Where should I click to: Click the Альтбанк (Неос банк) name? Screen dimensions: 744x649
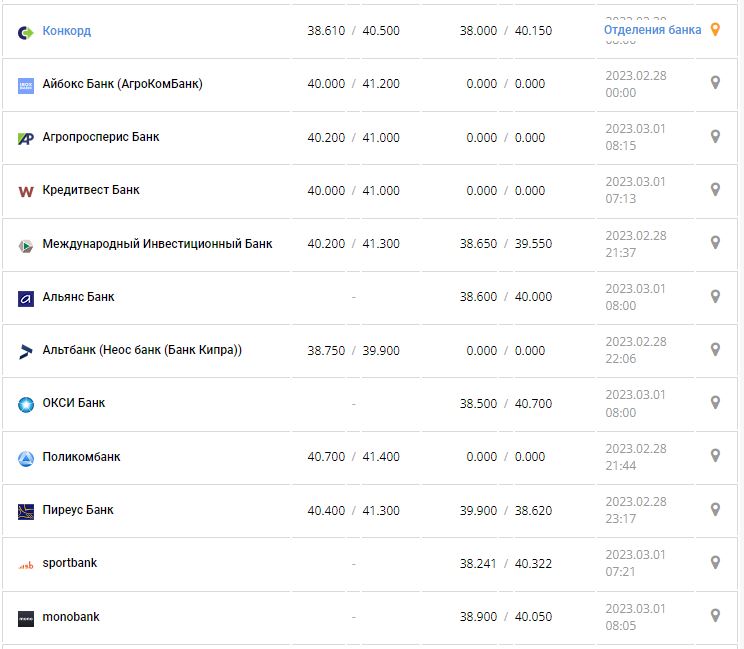point(142,350)
